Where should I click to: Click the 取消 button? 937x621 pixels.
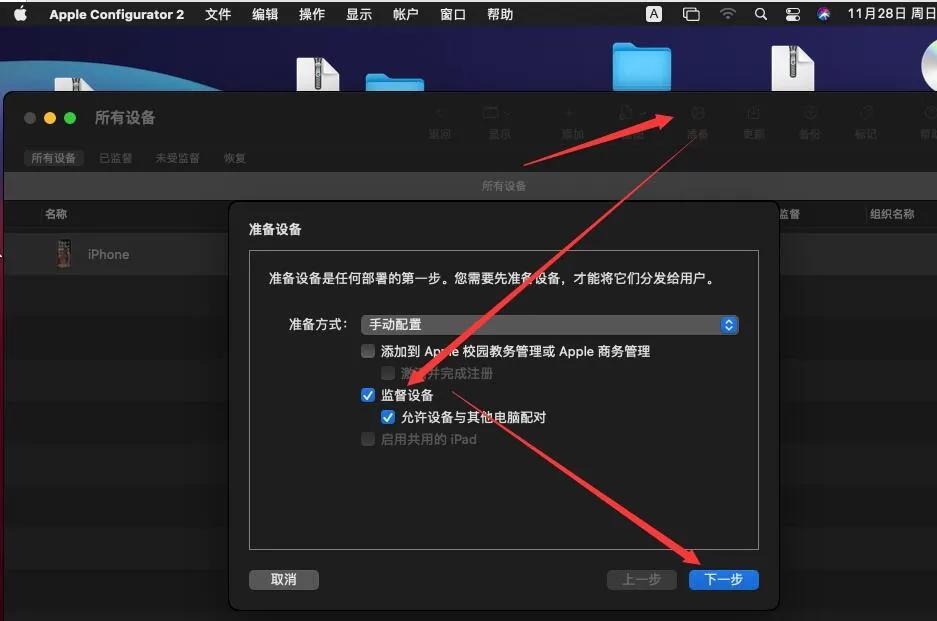click(x=283, y=579)
